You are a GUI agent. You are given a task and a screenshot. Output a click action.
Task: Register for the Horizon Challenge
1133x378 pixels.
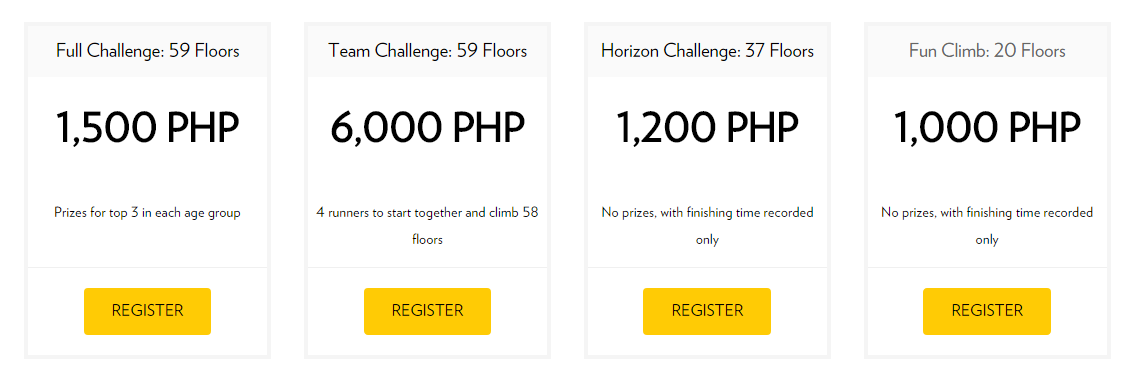(707, 311)
